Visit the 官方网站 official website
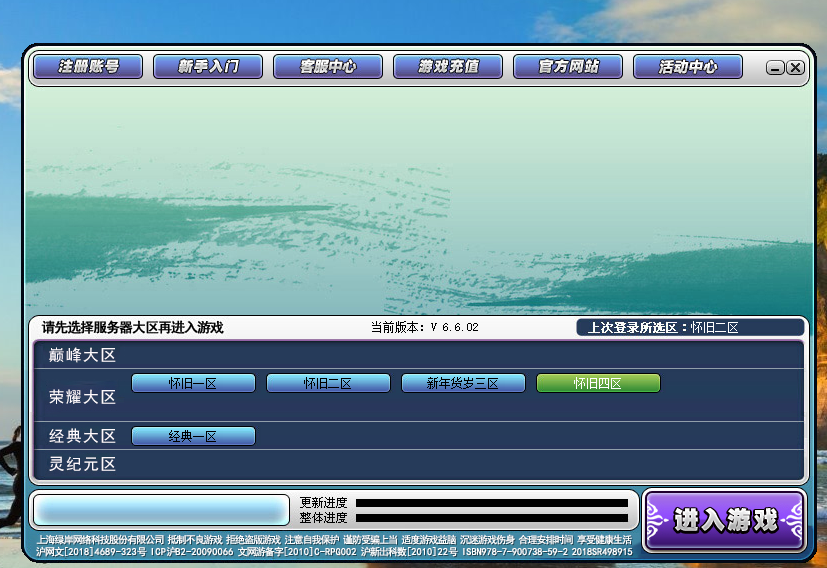The width and height of the screenshot is (827, 568). pyautogui.click(x=568, y=67)
